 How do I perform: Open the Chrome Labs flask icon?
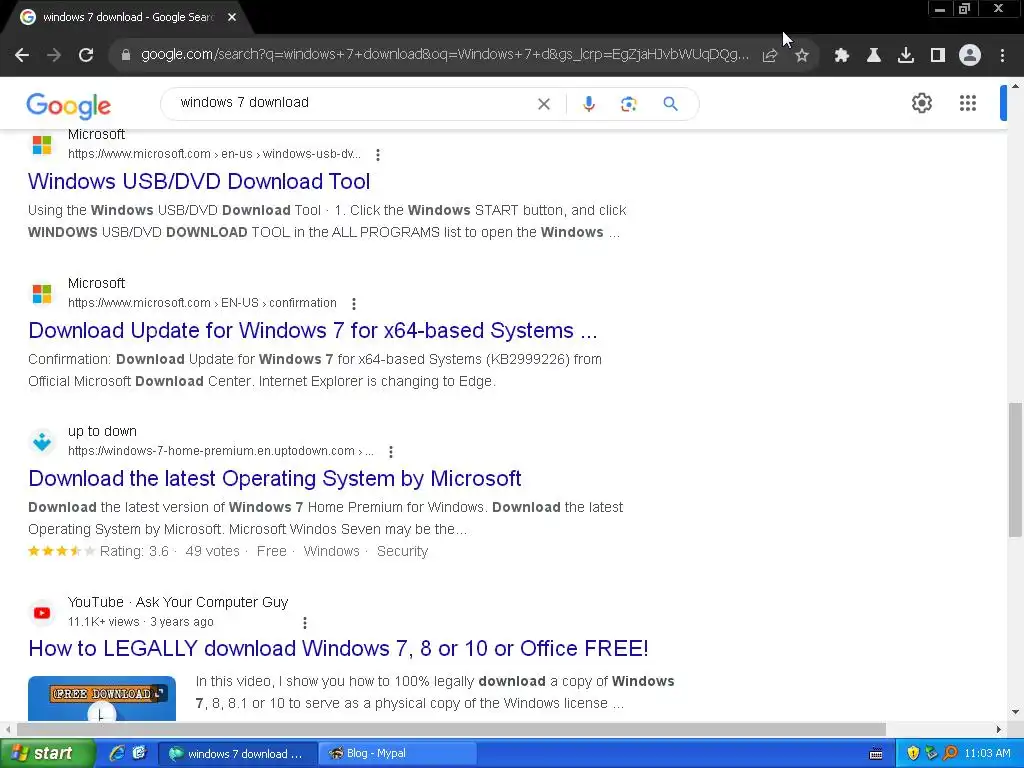pyautogui.click(x=874, y=56)
